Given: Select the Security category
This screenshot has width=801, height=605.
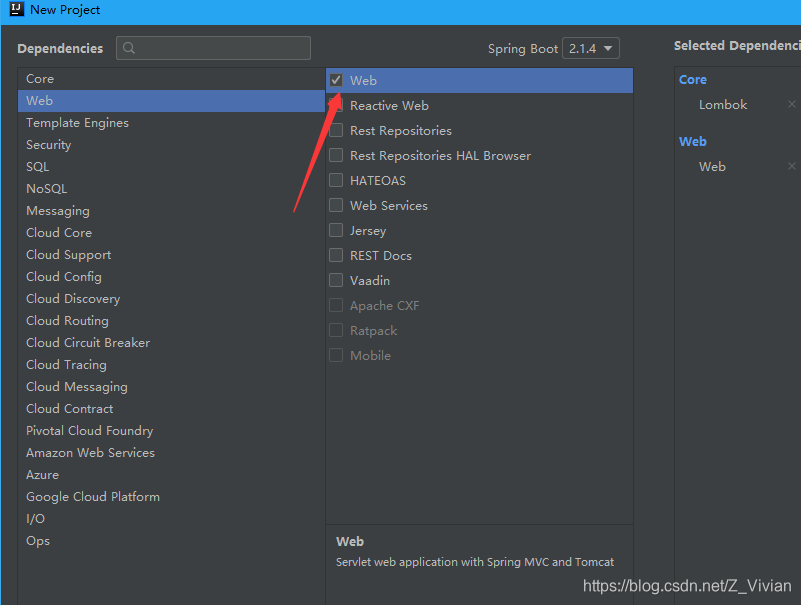Looking at the screenshot, I should (x=171, y=145).
